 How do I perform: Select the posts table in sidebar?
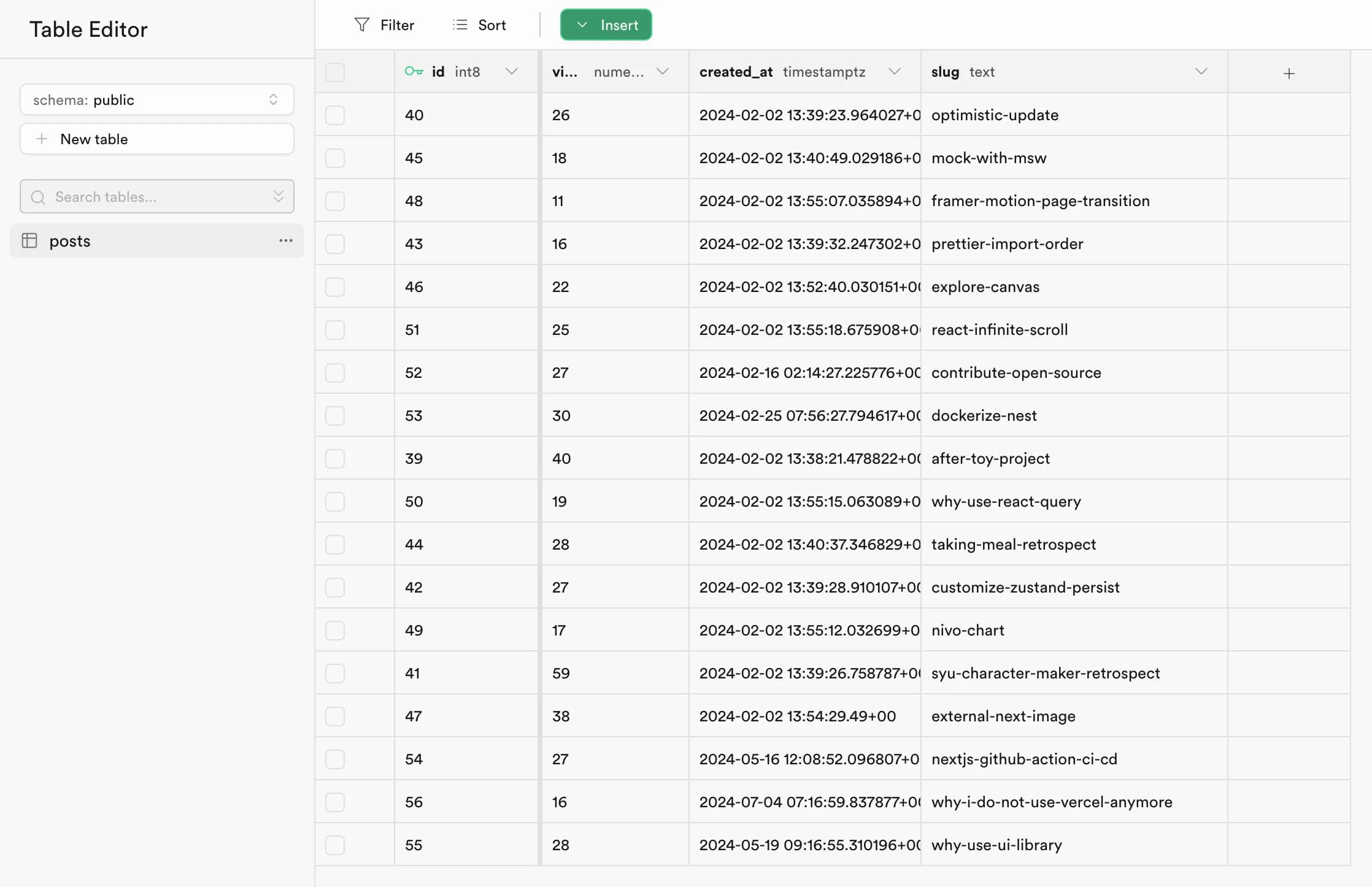[70, 241]
